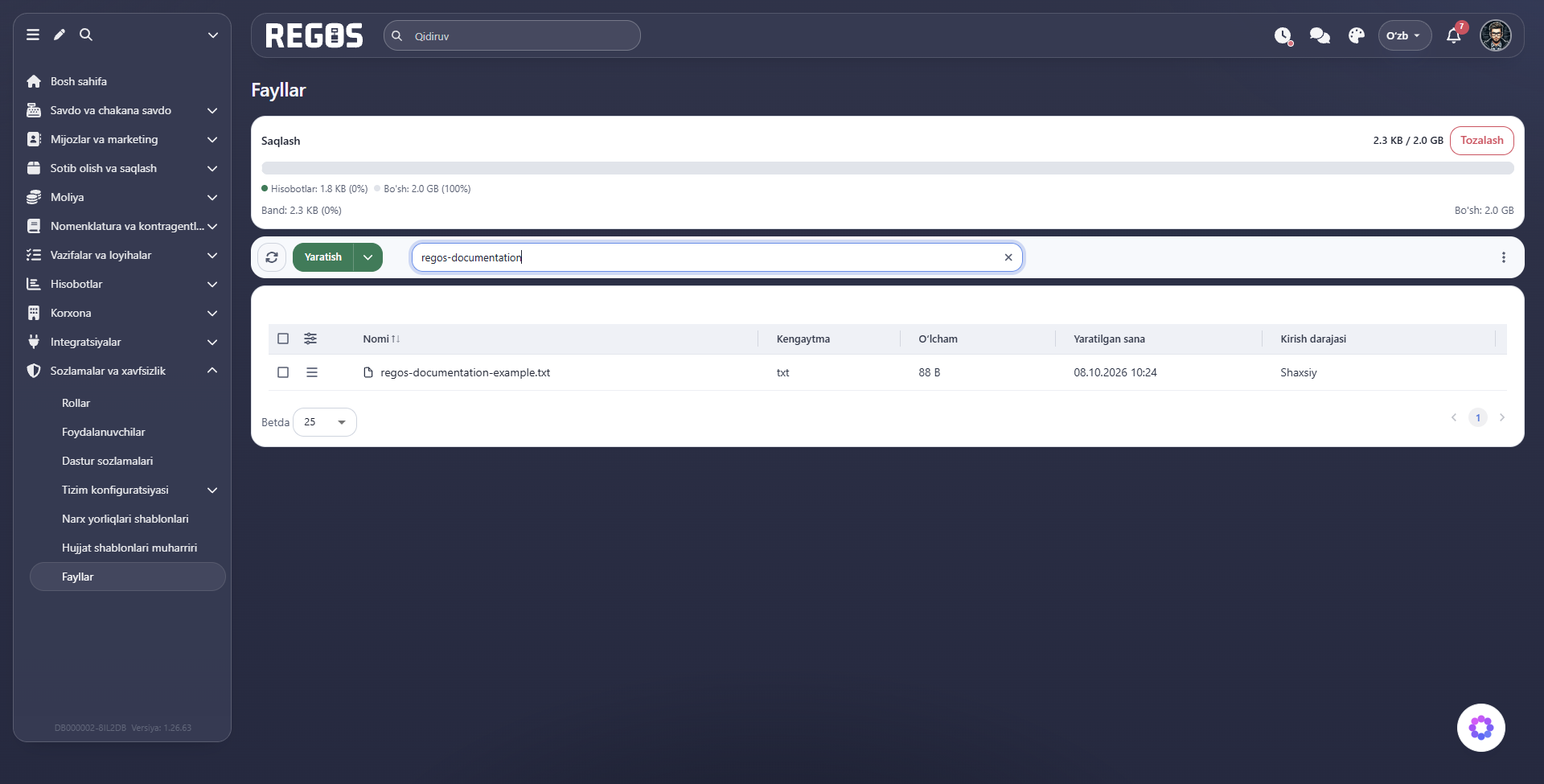Image resolution: width=1544 pixels, height=784 pixels.
Task: Open the theme palette icon
Action: tap(1357, 35)
